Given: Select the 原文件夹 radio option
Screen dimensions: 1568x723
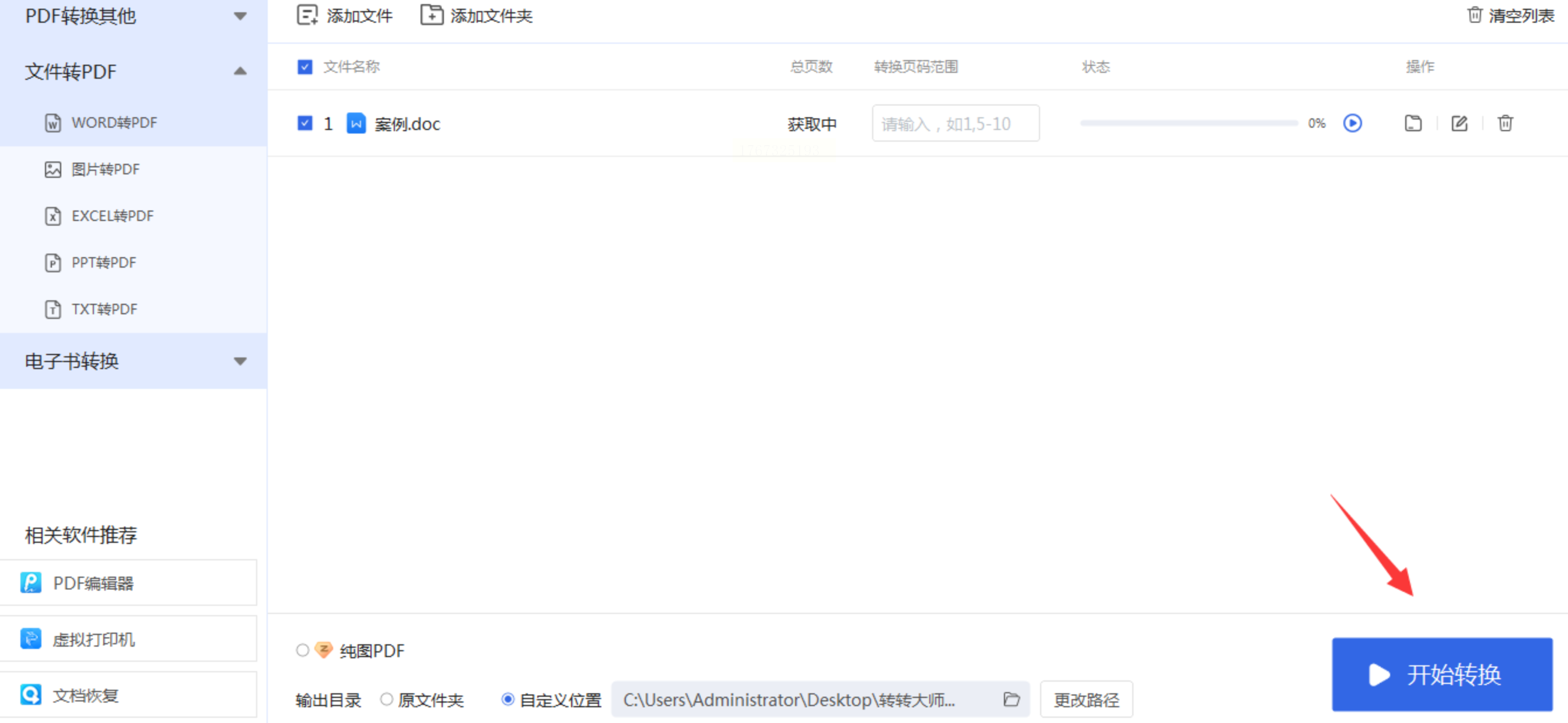Looking at the screenshot, I should point(387,699).
